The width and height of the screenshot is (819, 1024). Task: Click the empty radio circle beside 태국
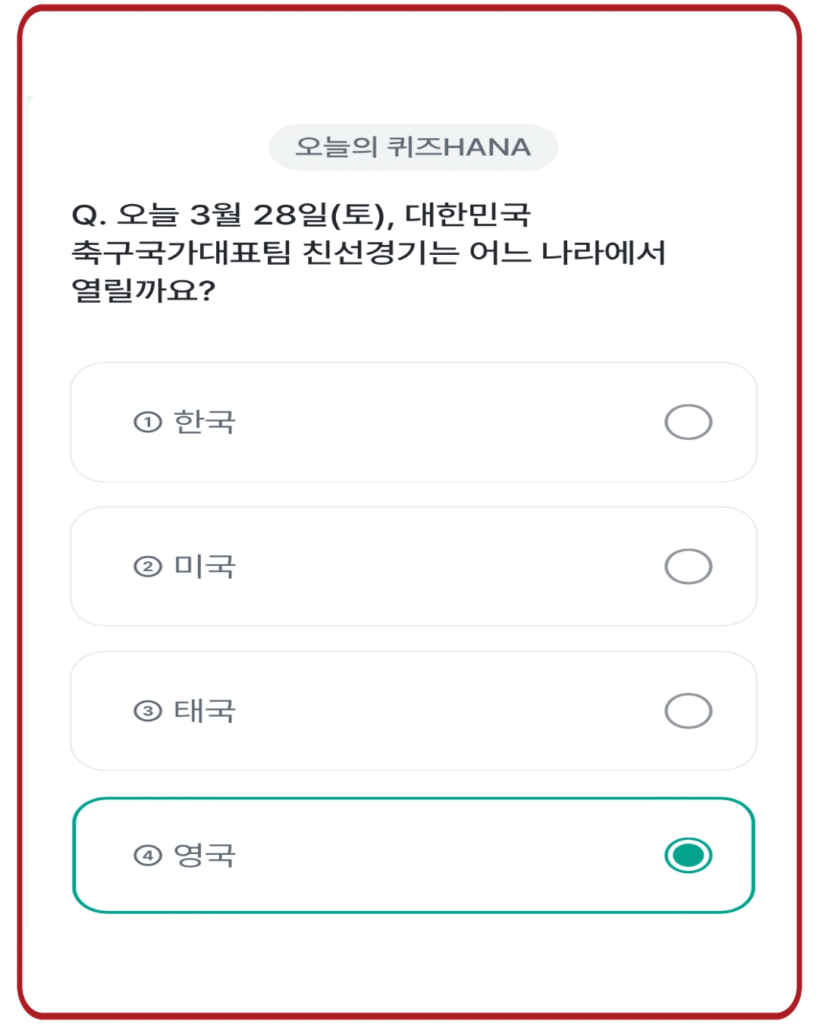[x=688, y=712]
